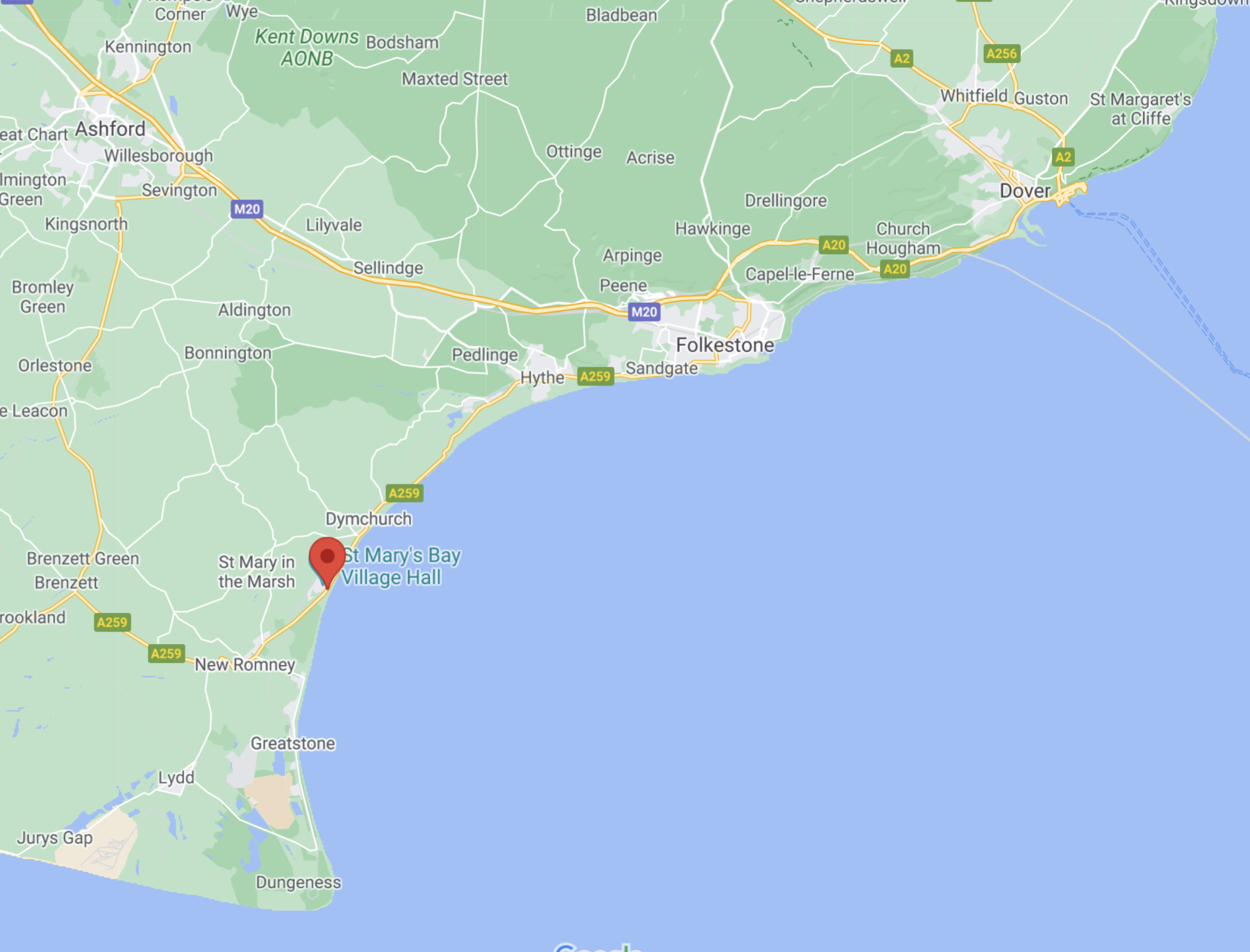Select the A259 road badge near Hythe

[595, 376]
